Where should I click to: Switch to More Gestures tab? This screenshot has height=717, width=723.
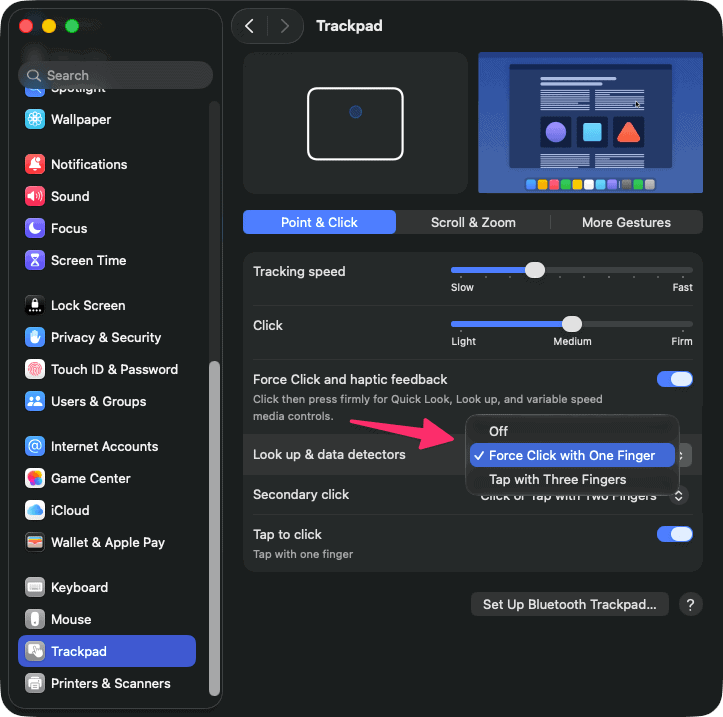[x=626, y=222]
